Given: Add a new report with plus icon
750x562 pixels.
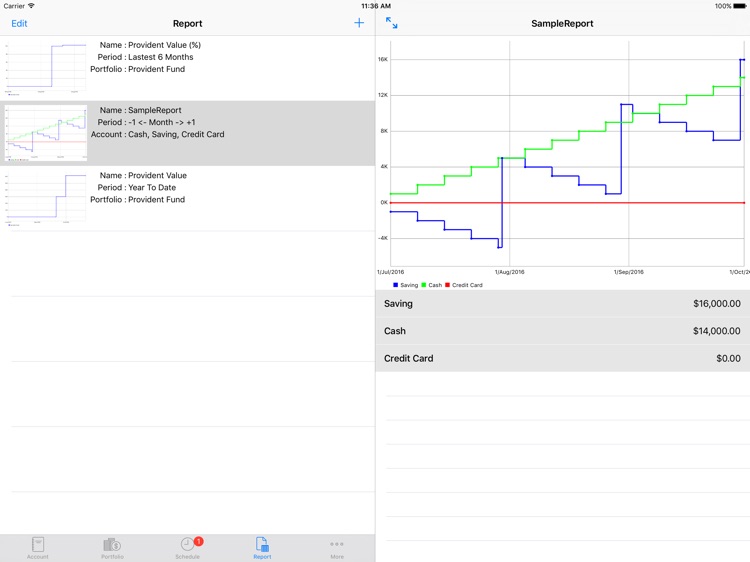Looking at the screenshot, I should coord(359,23).
